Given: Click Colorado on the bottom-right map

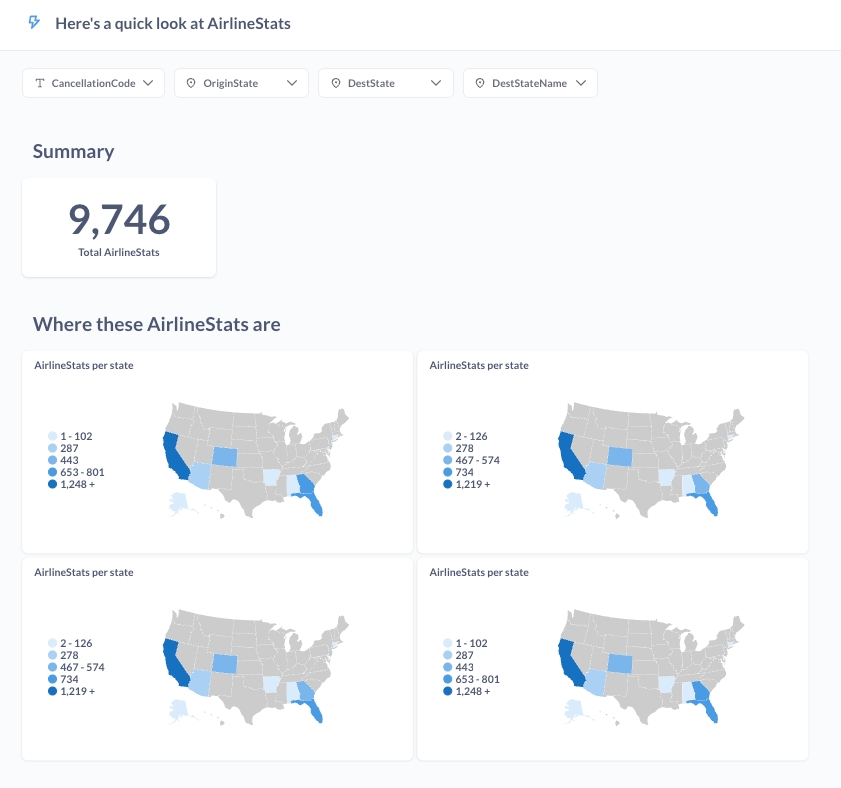Looking at the screenshot, I should pyautogui.click(x=622, y=664).
